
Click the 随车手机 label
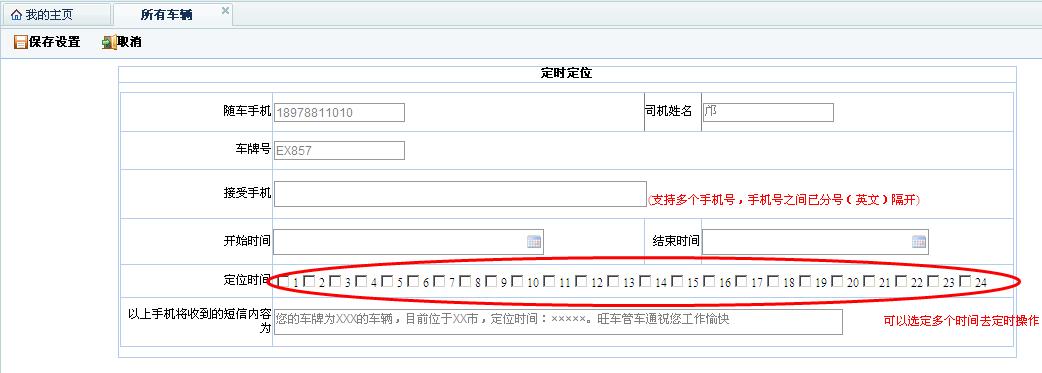247,111
